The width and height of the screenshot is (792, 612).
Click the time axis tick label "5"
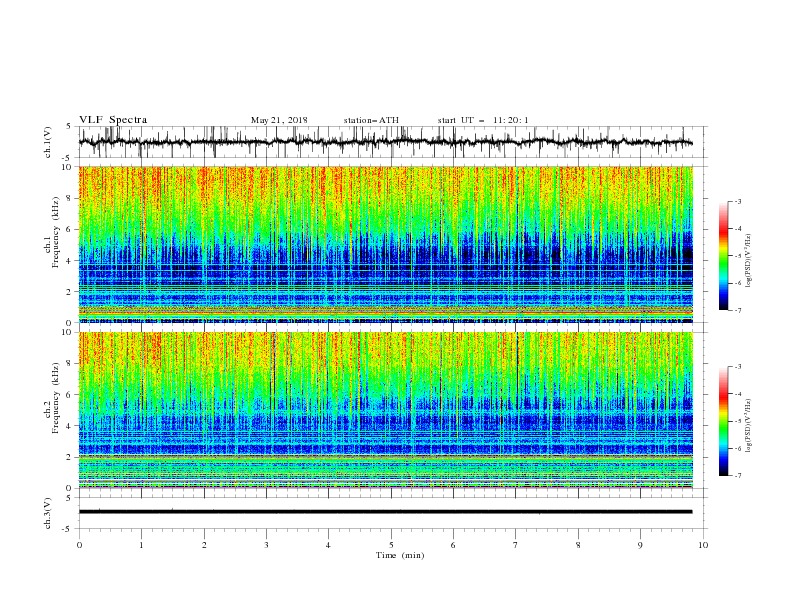click(x=391, y=545)
